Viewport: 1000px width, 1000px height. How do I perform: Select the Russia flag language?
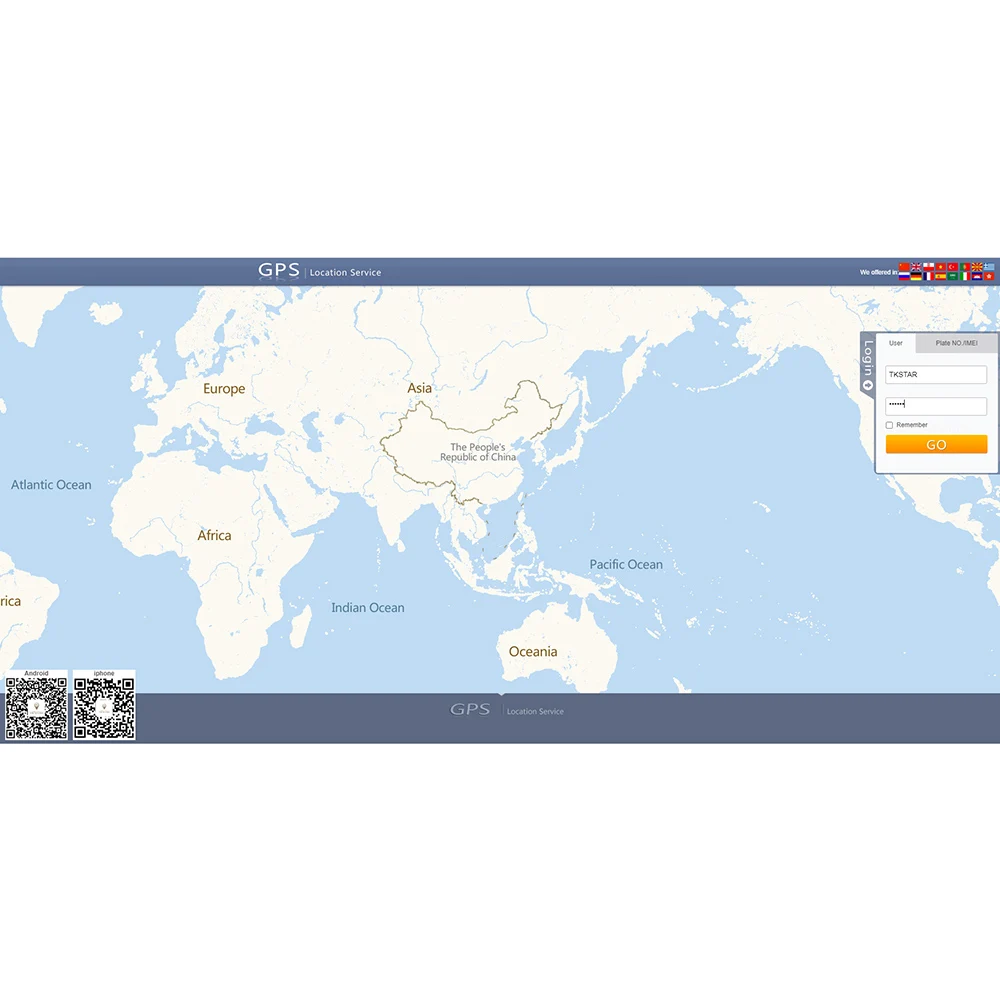pos(904,276)
